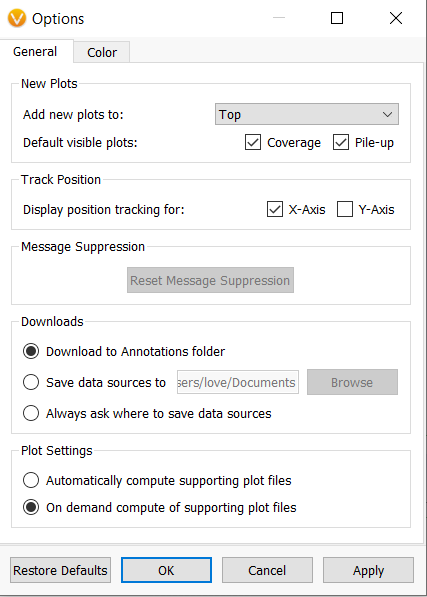Select Download to Annotations folder option
The image size is (427, 597).
(31, 351)
